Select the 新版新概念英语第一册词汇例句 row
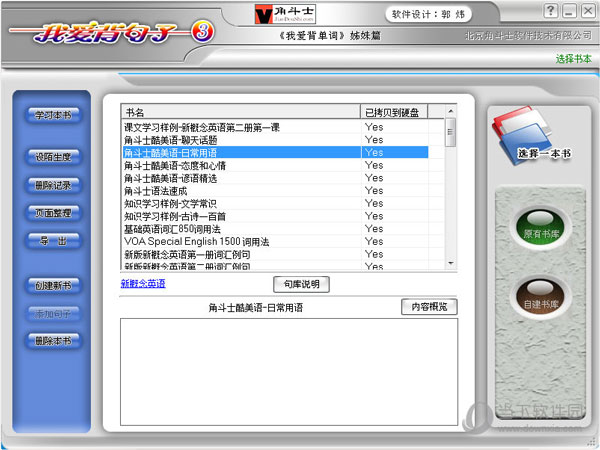The height and width of the screenshot is (450, 600). coord(276,254)
